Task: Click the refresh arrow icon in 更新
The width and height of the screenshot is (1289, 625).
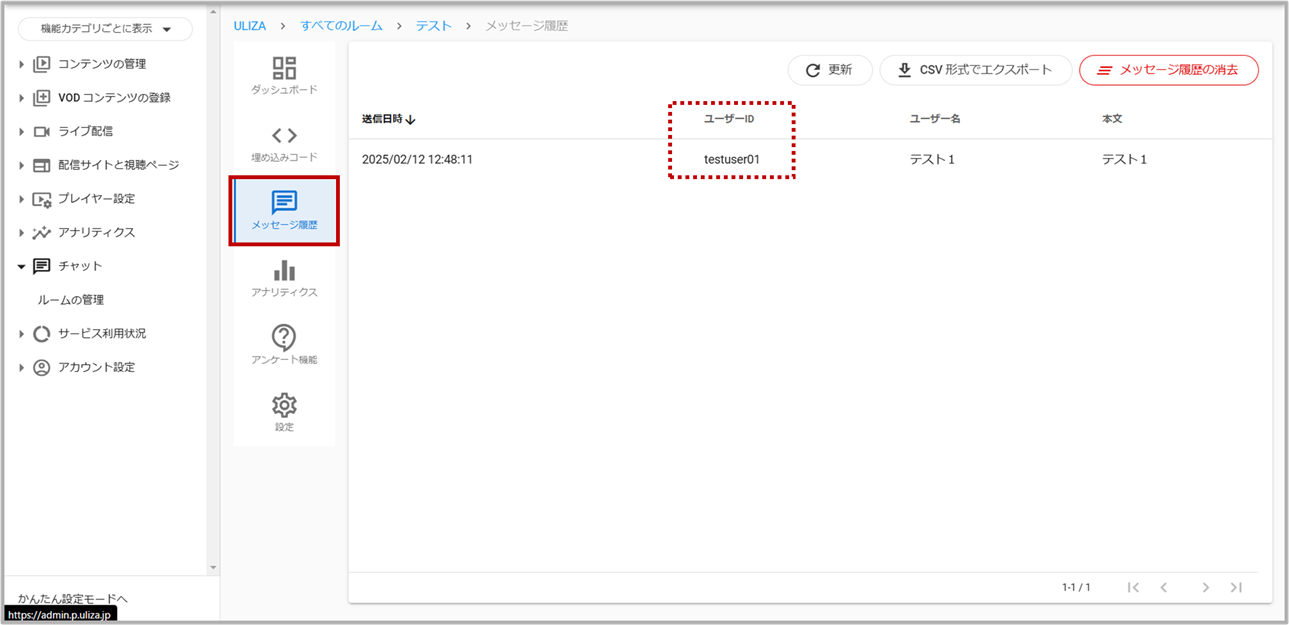Action: tap(813, 70)
